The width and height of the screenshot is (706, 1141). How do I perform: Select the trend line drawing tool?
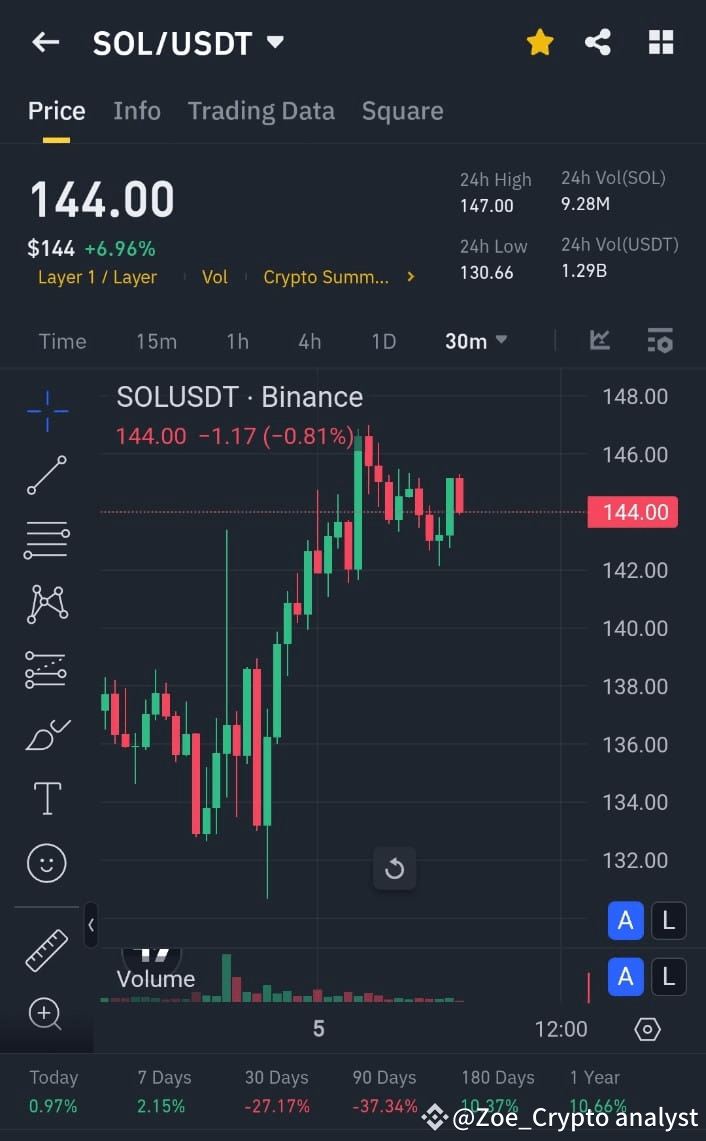[x=46, y=476]
